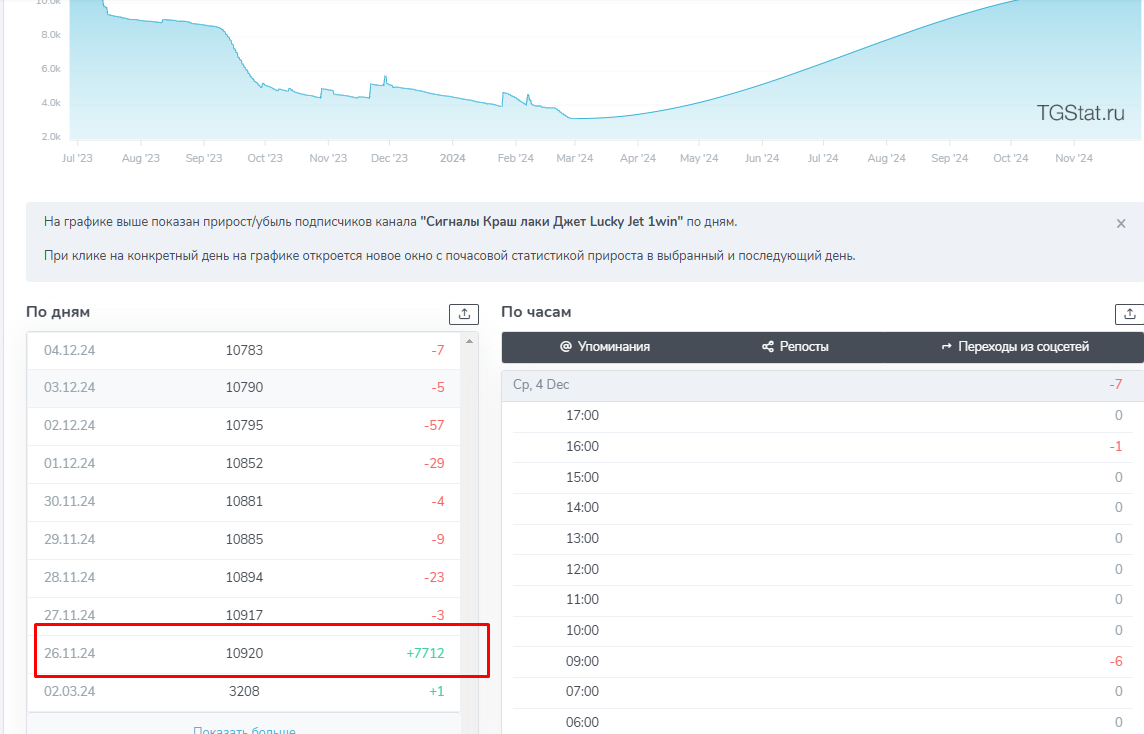
Task: Open the Показать больше link
Action: coord(244,730)
